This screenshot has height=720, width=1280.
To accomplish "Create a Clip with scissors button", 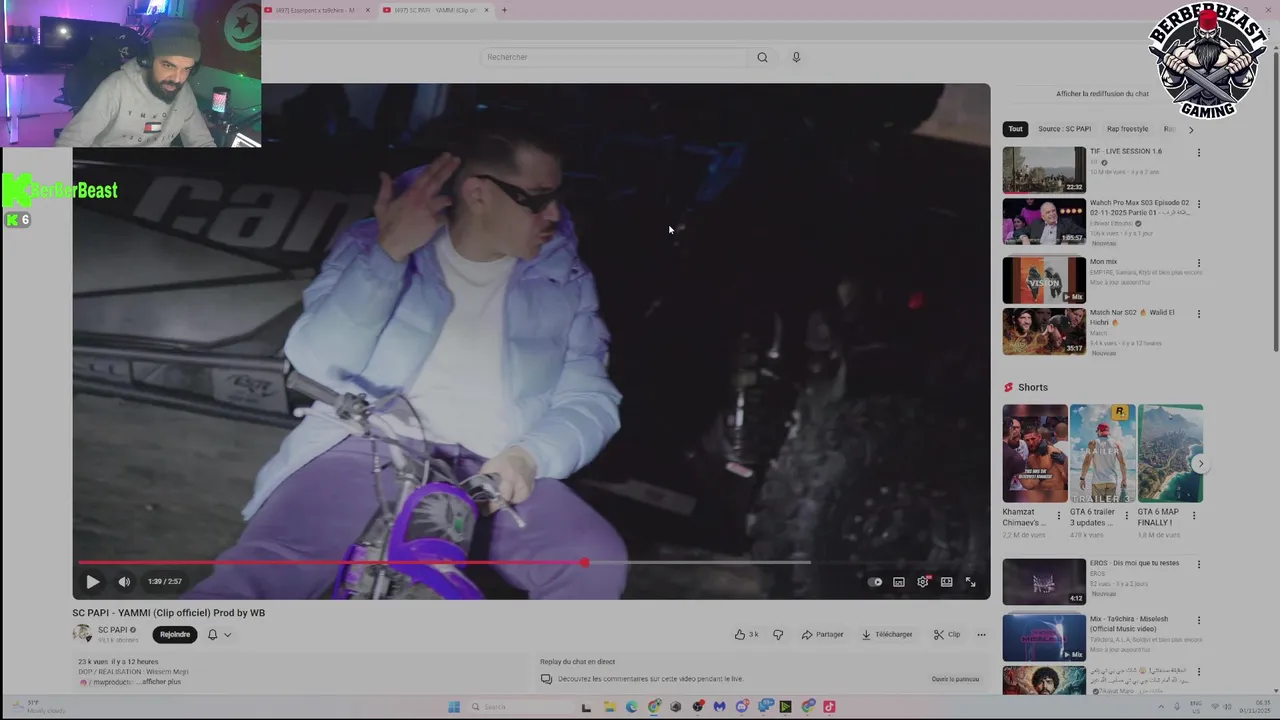I will (947, 634).
